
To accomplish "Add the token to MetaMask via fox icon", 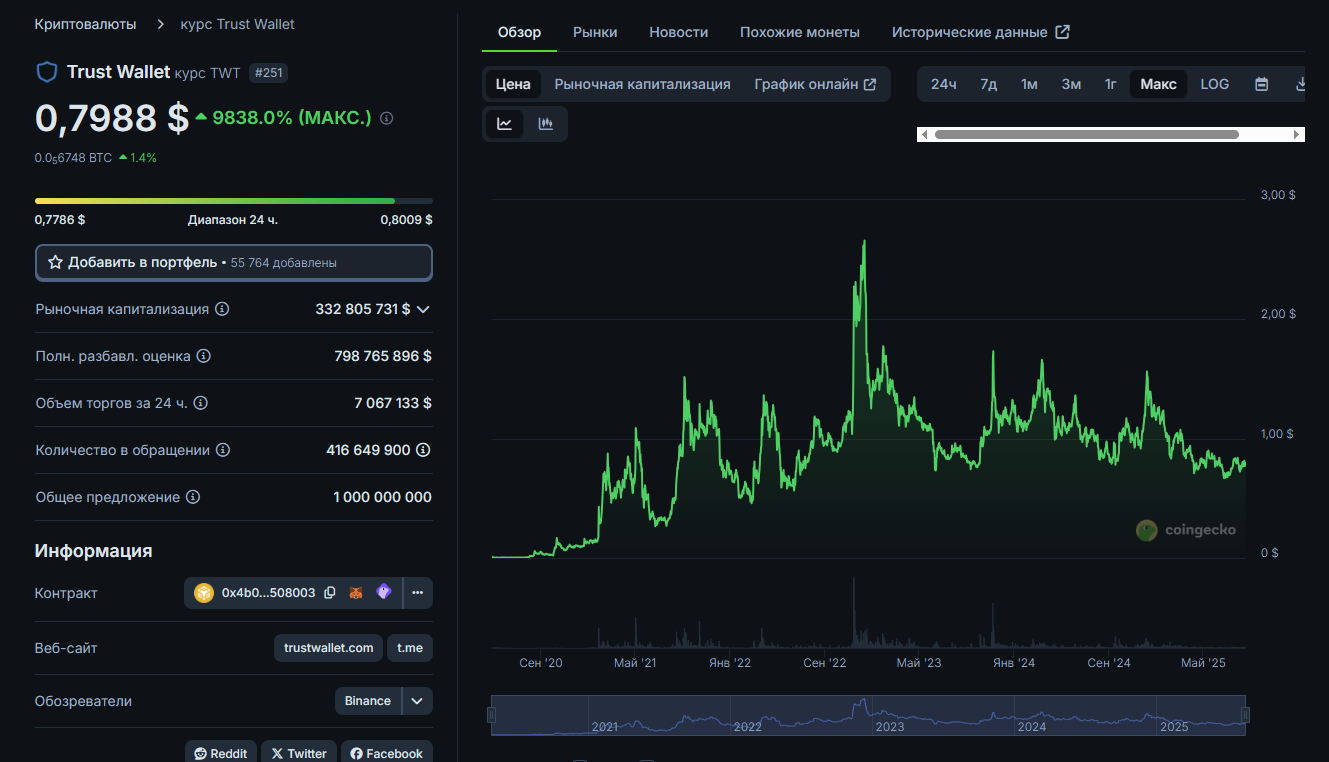I will click(x=356, y=593).
